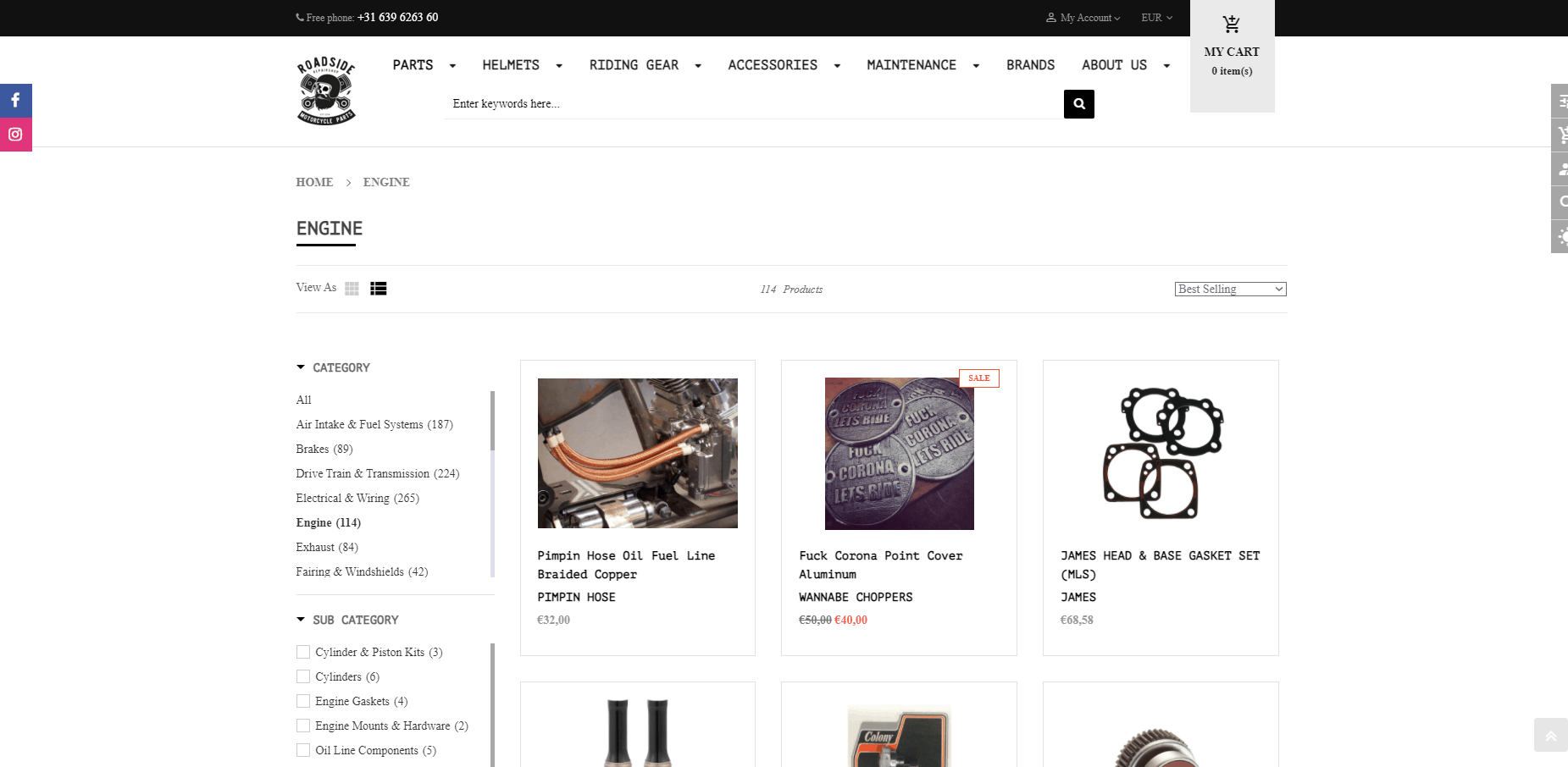Image resolution: width=1568 pixels, height=767 pixels.
Task: Expand the Helmets menu arrow
Action: (x=559, y=66)
